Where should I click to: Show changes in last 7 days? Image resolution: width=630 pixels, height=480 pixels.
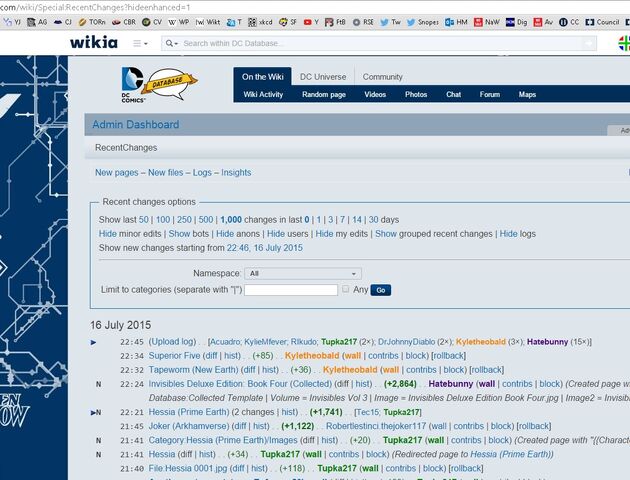coord(342,220)
